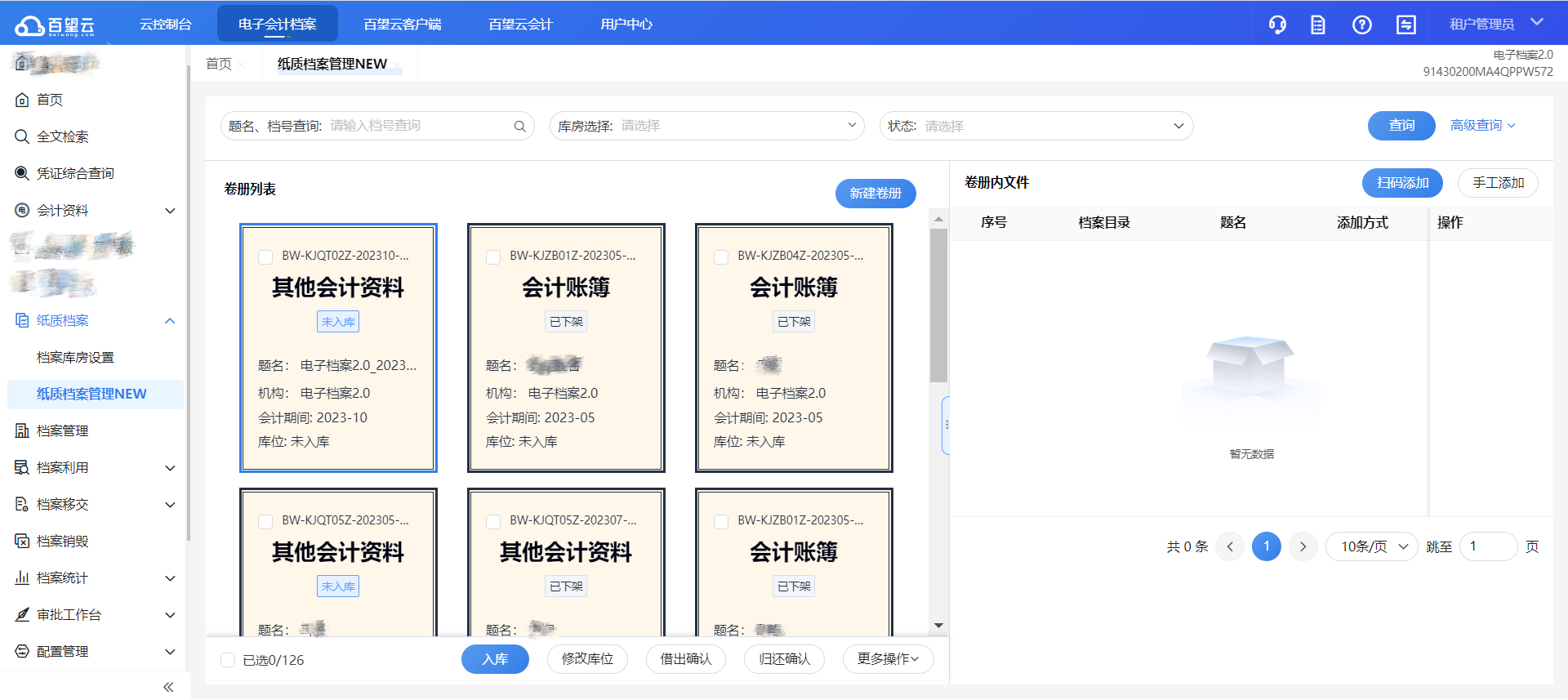Click the 凭证综合查询 icon

point(22,173)
